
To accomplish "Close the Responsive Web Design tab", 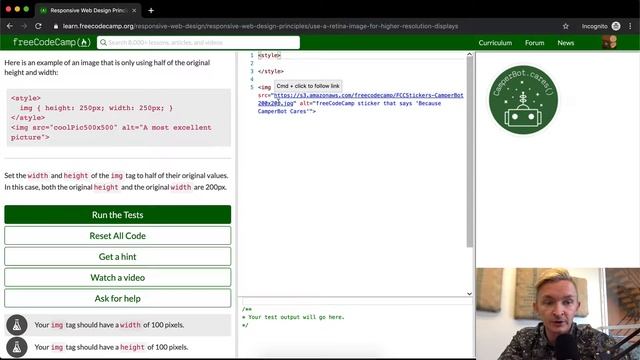I will pos(134,11).
